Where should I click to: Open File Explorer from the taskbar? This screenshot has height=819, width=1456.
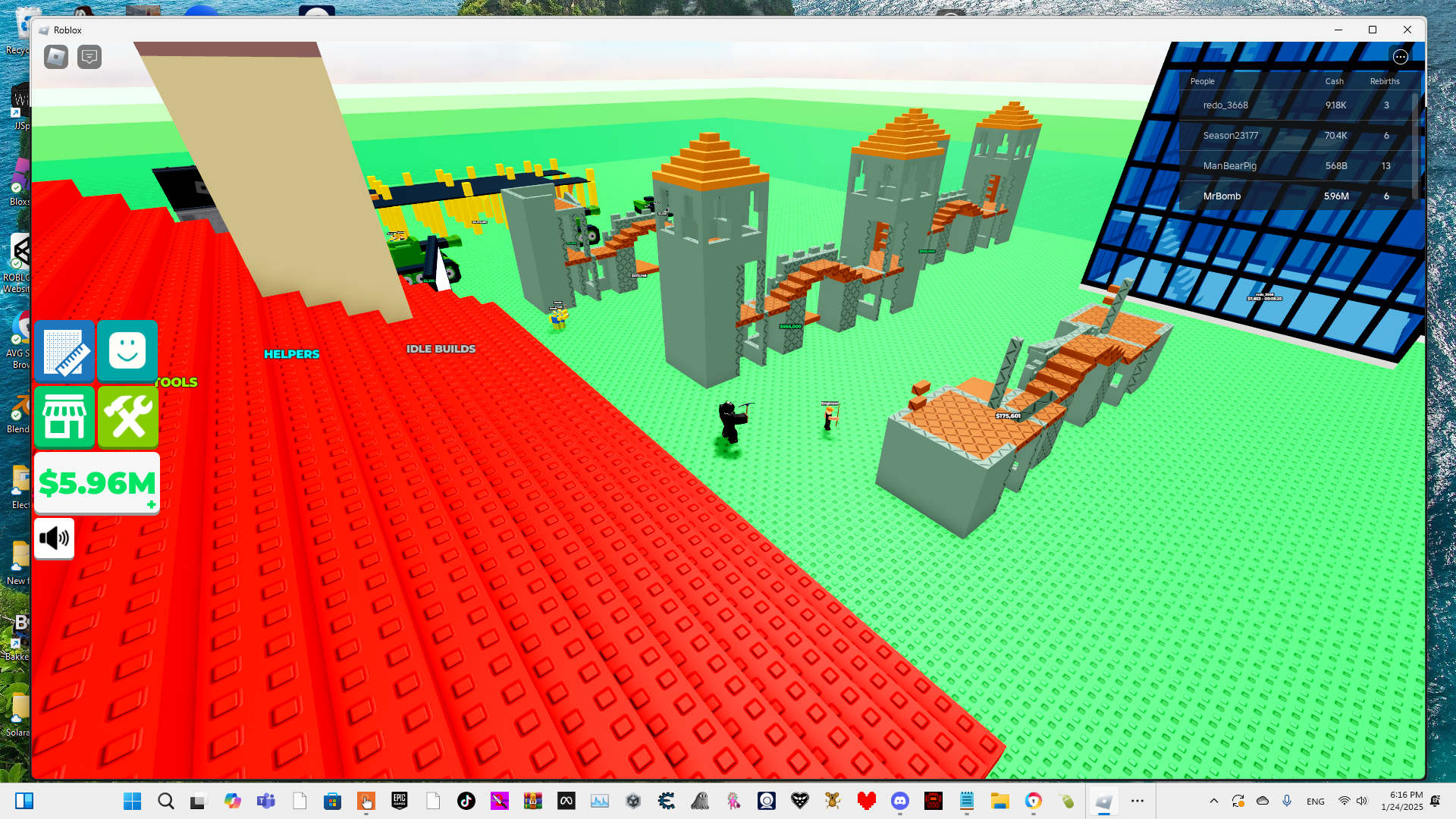click(999, 801)
